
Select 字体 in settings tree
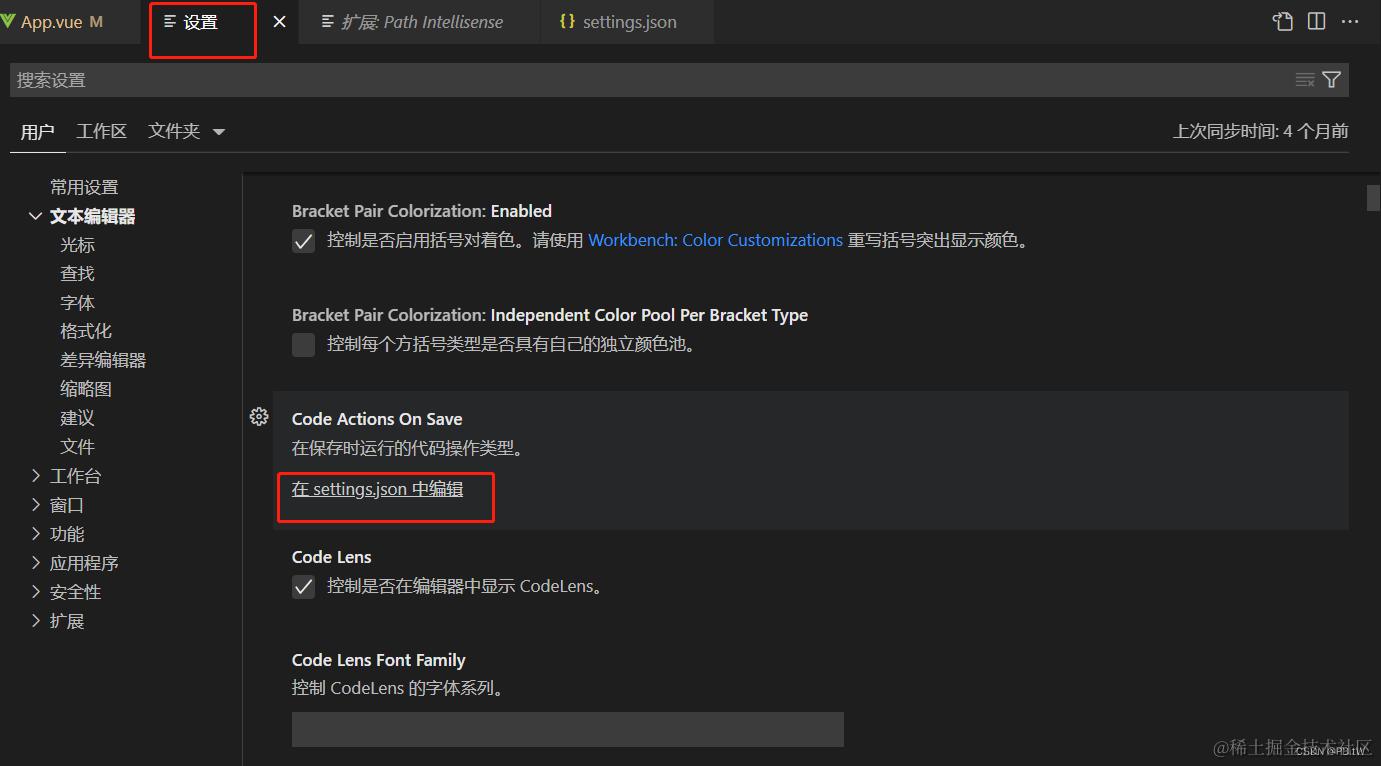78,303
